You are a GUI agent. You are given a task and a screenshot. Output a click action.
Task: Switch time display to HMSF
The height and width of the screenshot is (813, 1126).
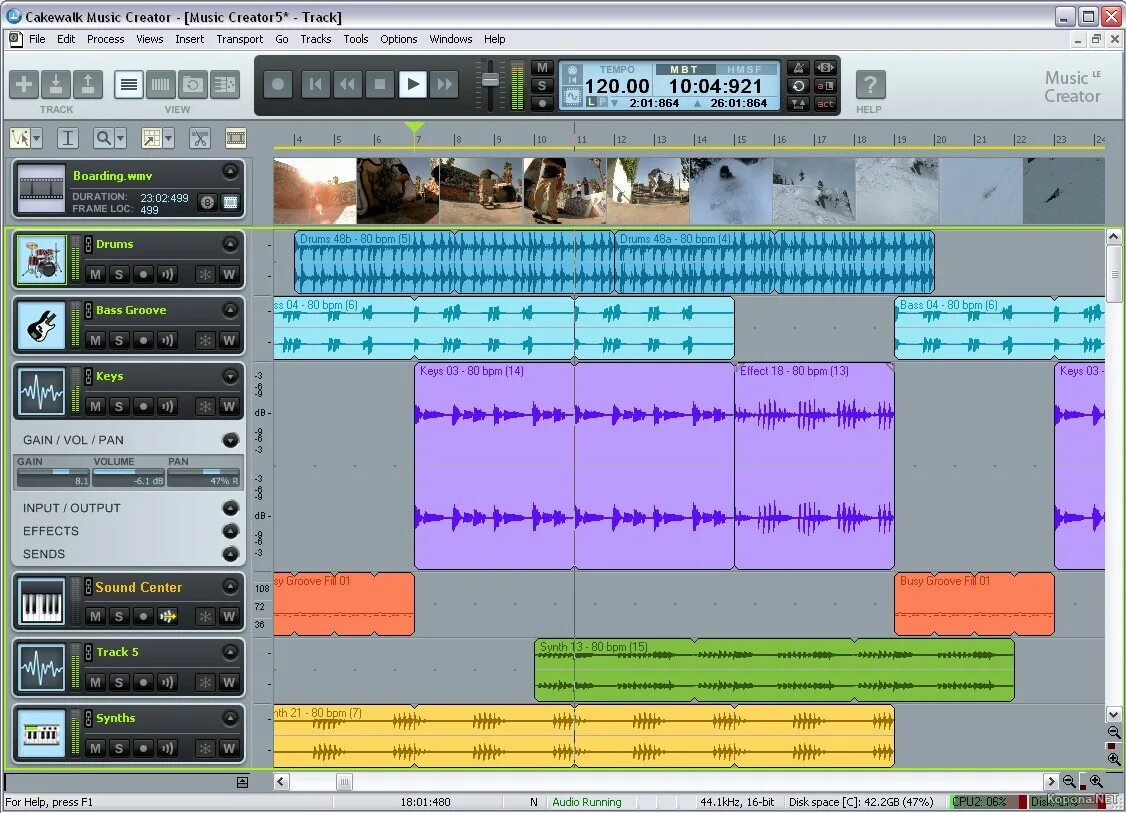[x=745, y=70]
